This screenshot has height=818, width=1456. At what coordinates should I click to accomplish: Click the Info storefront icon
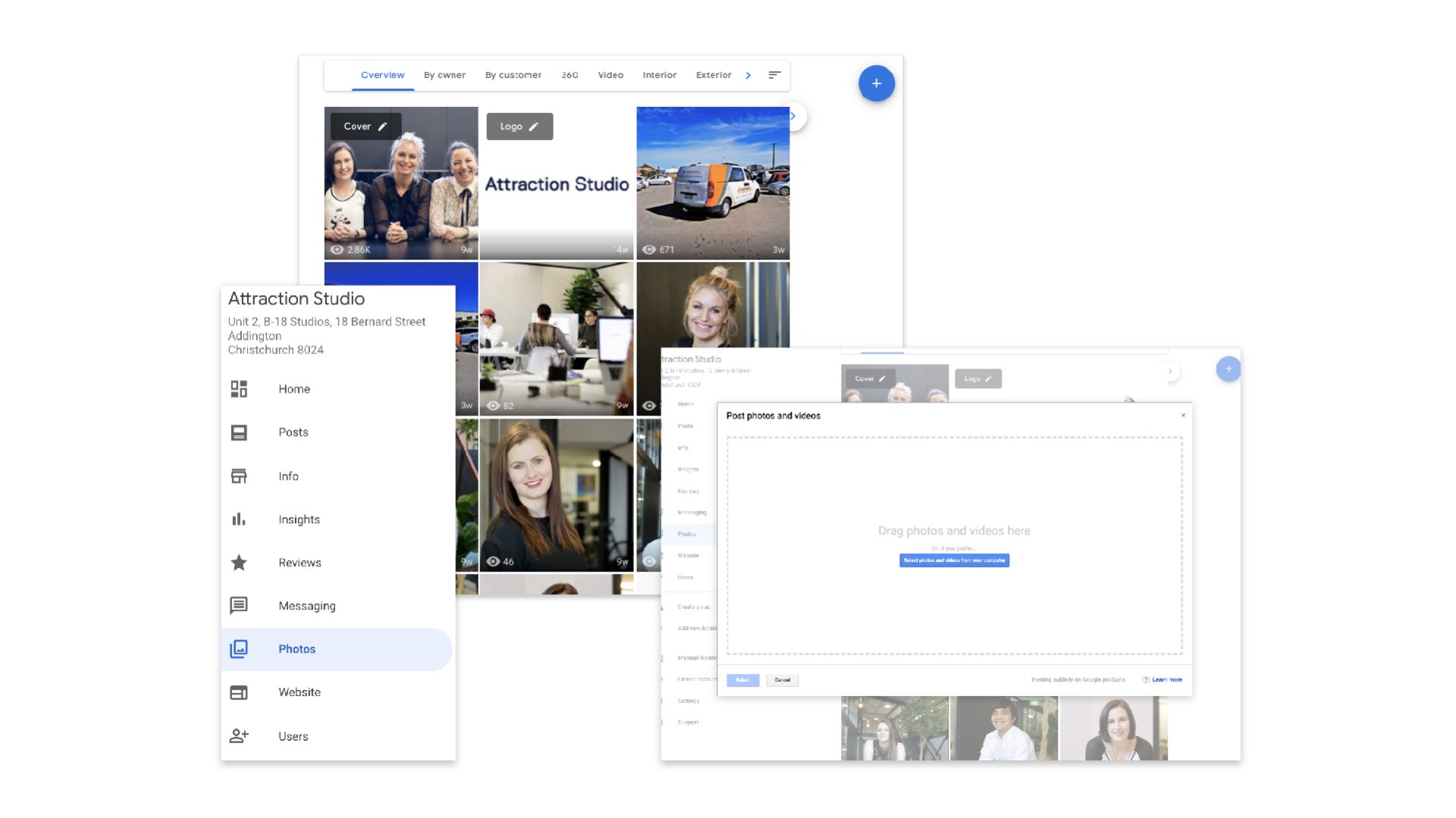(x=239, y=476)
